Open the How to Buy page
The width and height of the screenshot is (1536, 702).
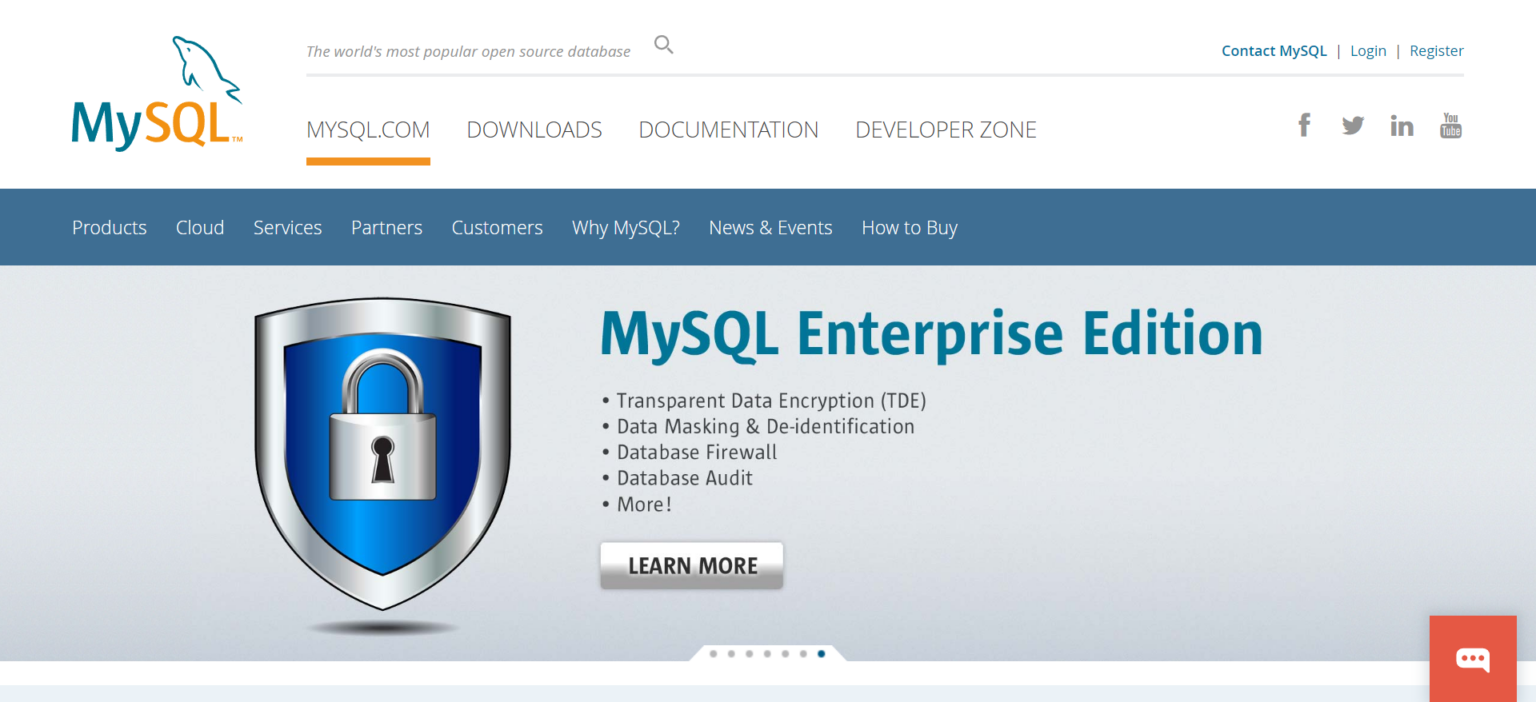pyautogui.click(x=909, y=227)
